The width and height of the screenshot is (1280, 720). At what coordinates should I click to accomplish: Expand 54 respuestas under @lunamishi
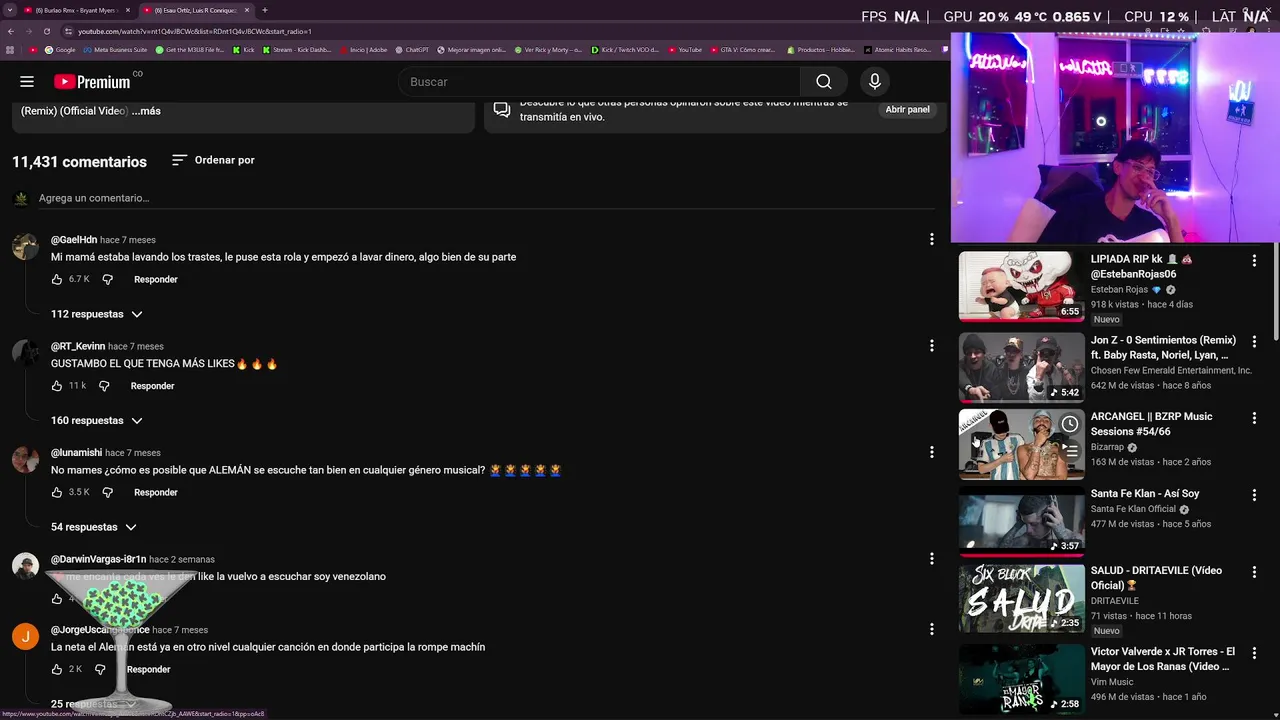coord(94,527)
